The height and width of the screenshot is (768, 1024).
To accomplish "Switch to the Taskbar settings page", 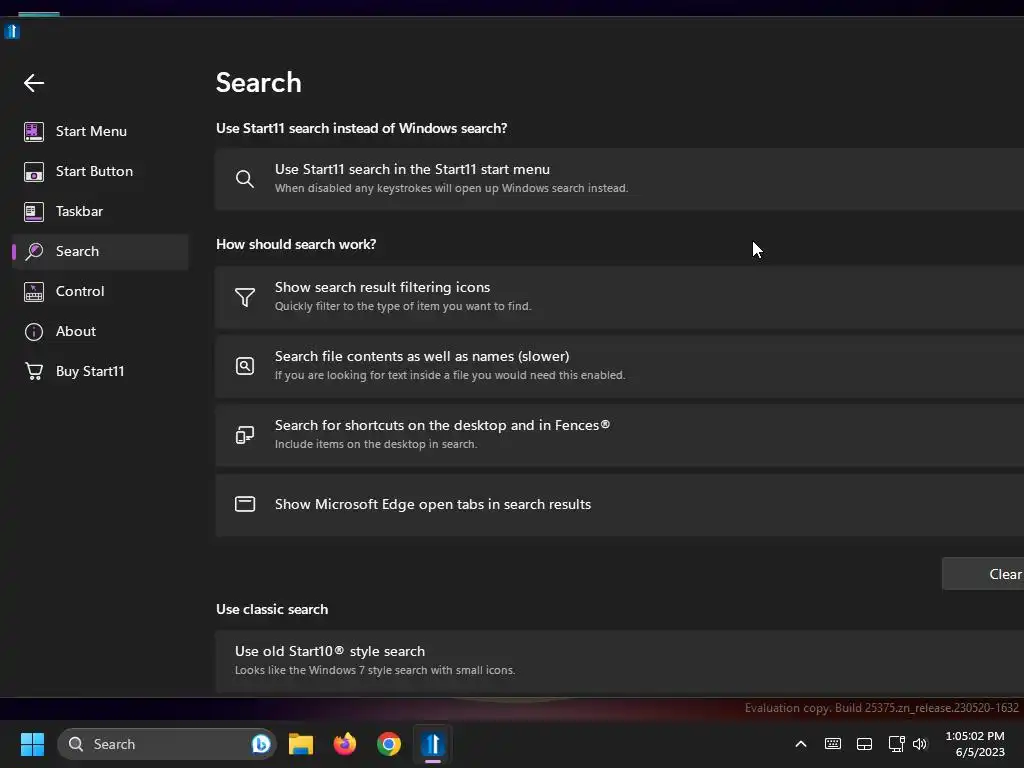I will coord(101,212).
